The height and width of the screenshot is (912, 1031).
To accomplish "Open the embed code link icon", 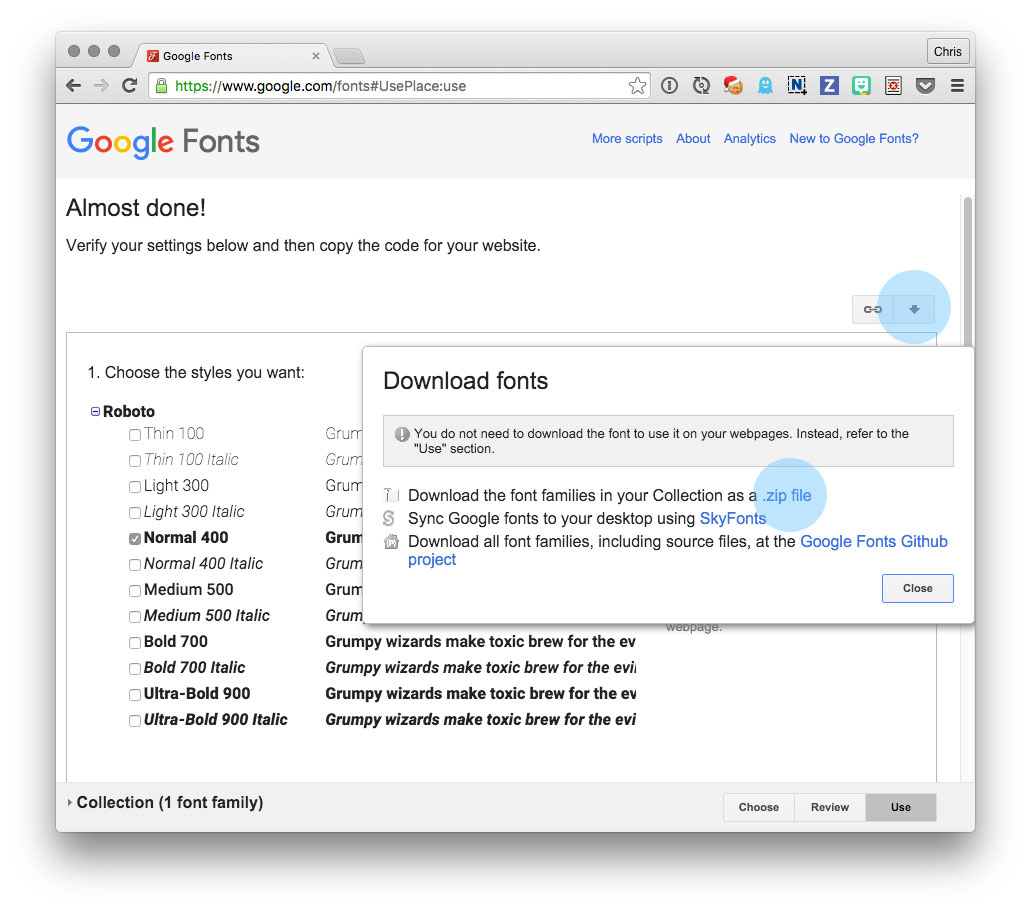I will pyautogui.click(x=871, y=309).
